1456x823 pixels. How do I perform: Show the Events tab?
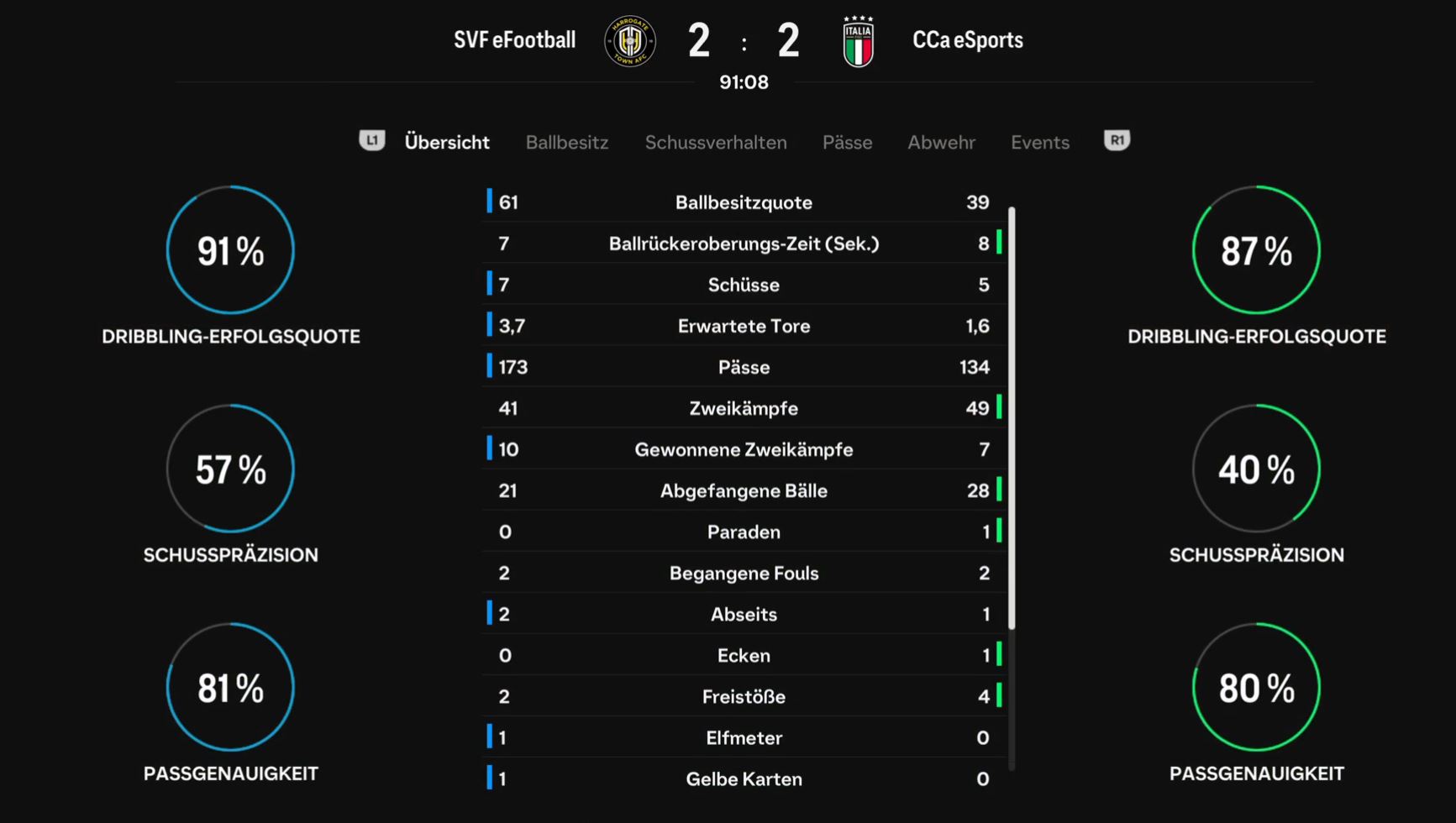1040,142
